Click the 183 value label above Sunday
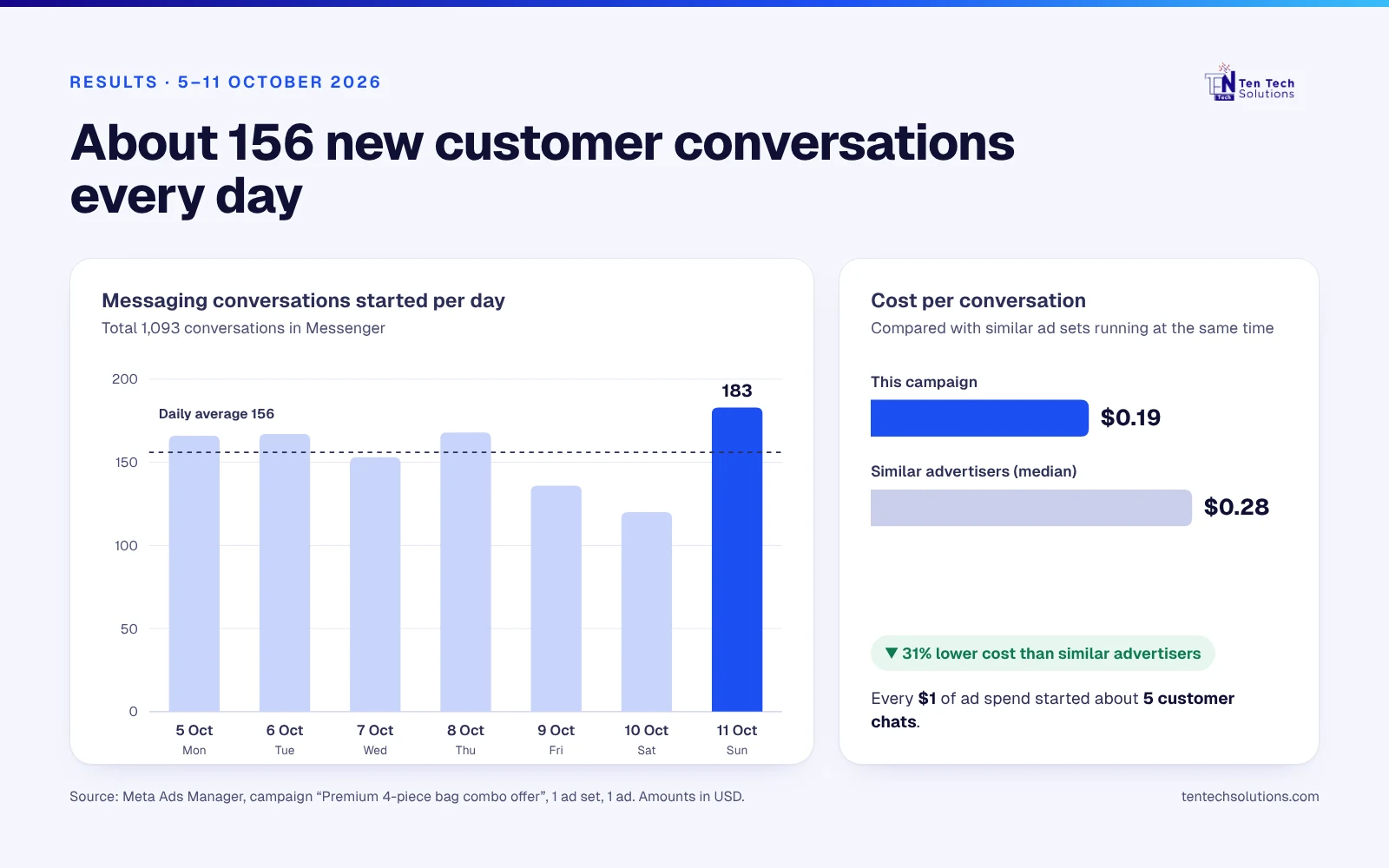Image resolution: width=1389 pixels, height=868 pixels. (737, 391)
